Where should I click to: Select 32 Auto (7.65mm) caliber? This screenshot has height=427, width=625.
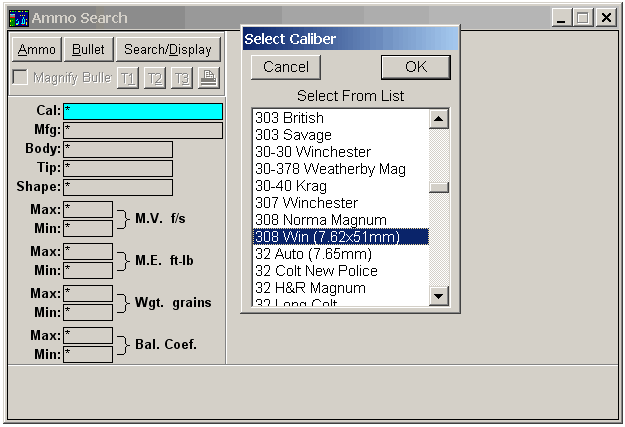(x=341, y=254)
